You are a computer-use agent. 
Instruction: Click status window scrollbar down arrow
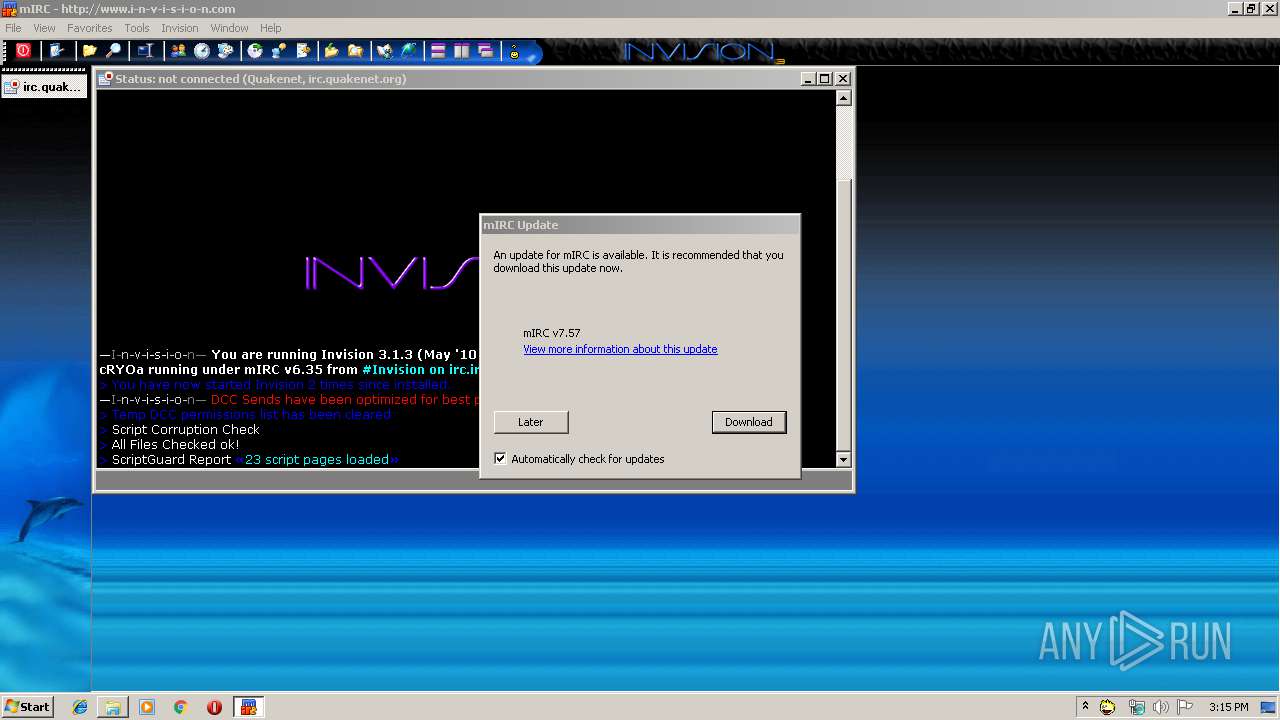(843, 459)
